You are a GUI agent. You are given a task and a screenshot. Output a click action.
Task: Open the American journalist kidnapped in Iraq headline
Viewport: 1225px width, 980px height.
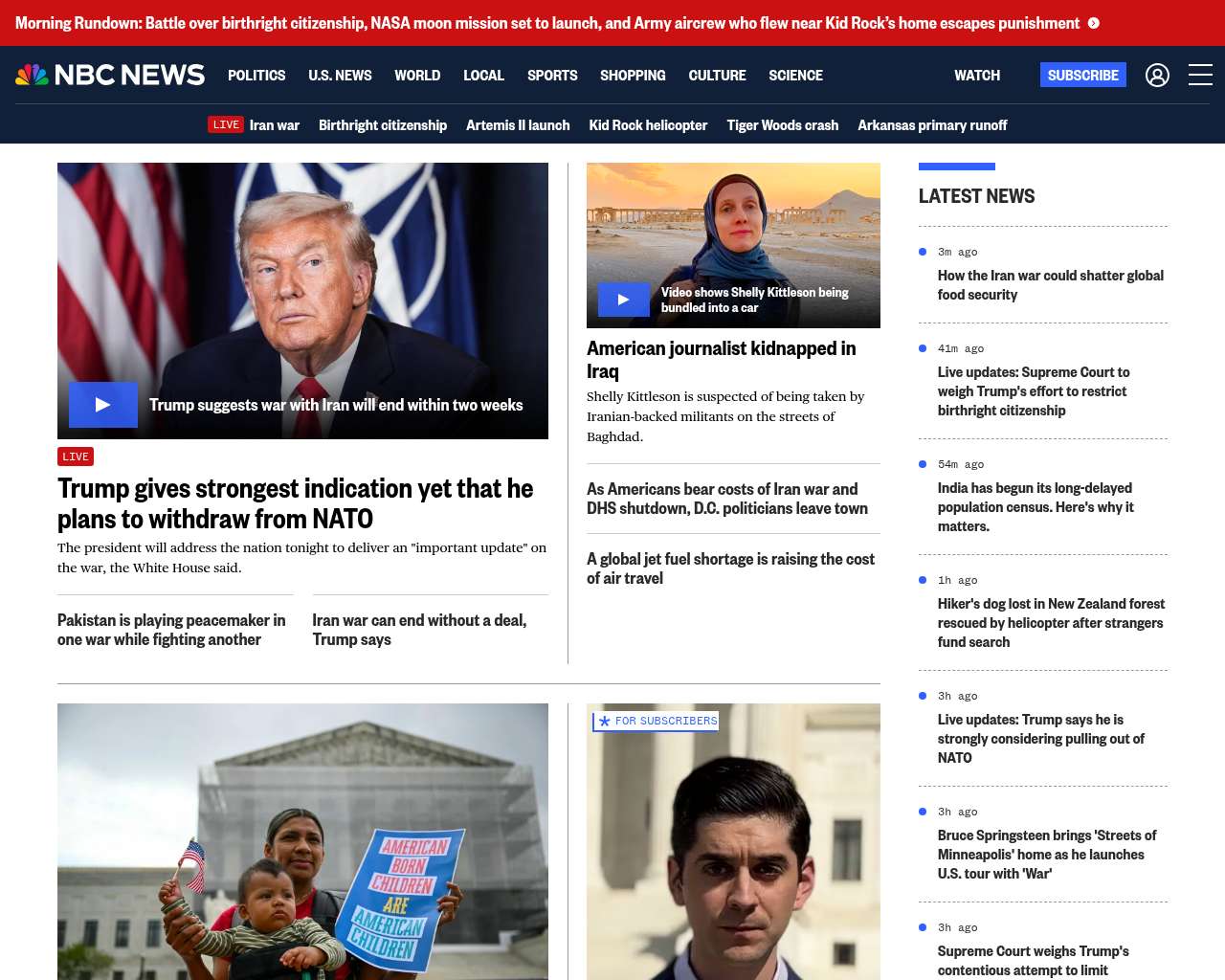721,360
